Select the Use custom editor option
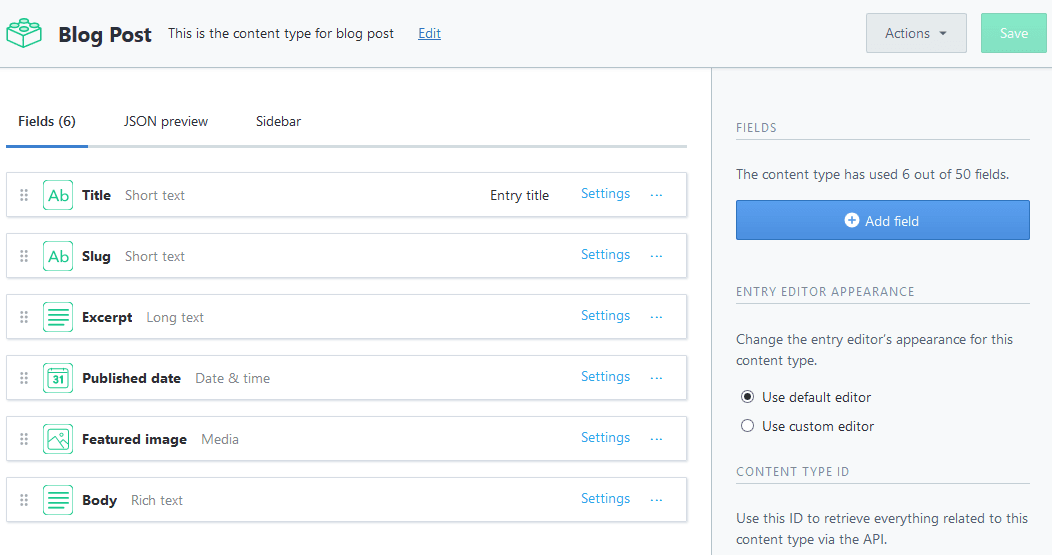 (748, 426)
